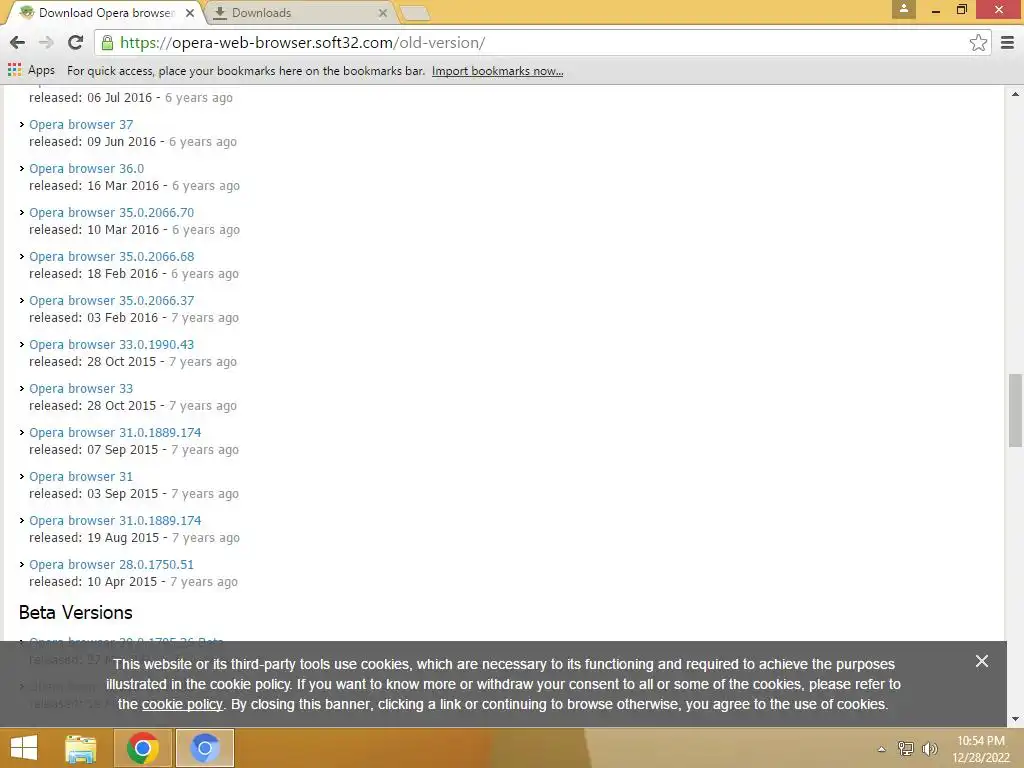This screenshot has height=768, width=1024.
Task: Click text 'released: 10 Apr 2015'
Action: 93,581
